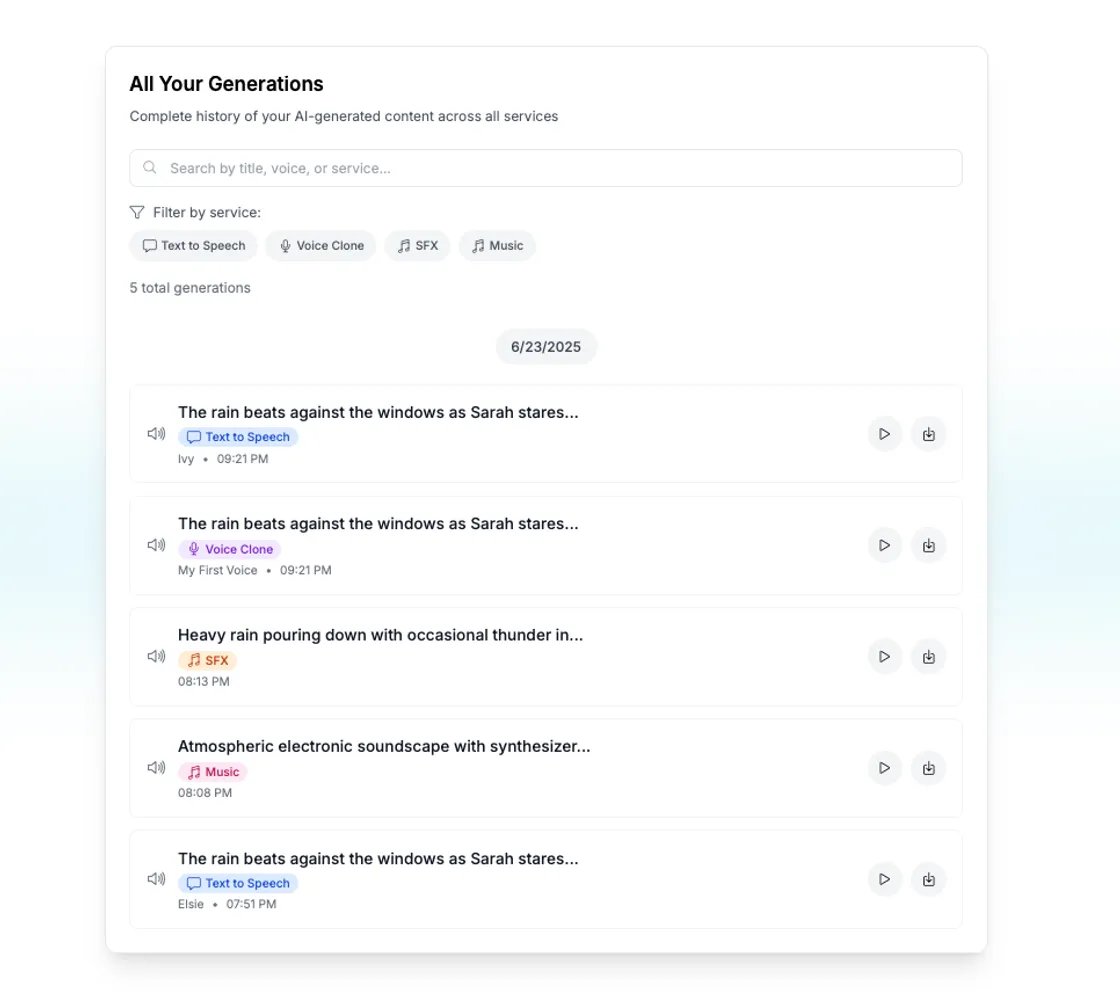Toggle the Text to Speech service filter
This screenshot has width=1120, height=1008.
[x=193, y=245]
